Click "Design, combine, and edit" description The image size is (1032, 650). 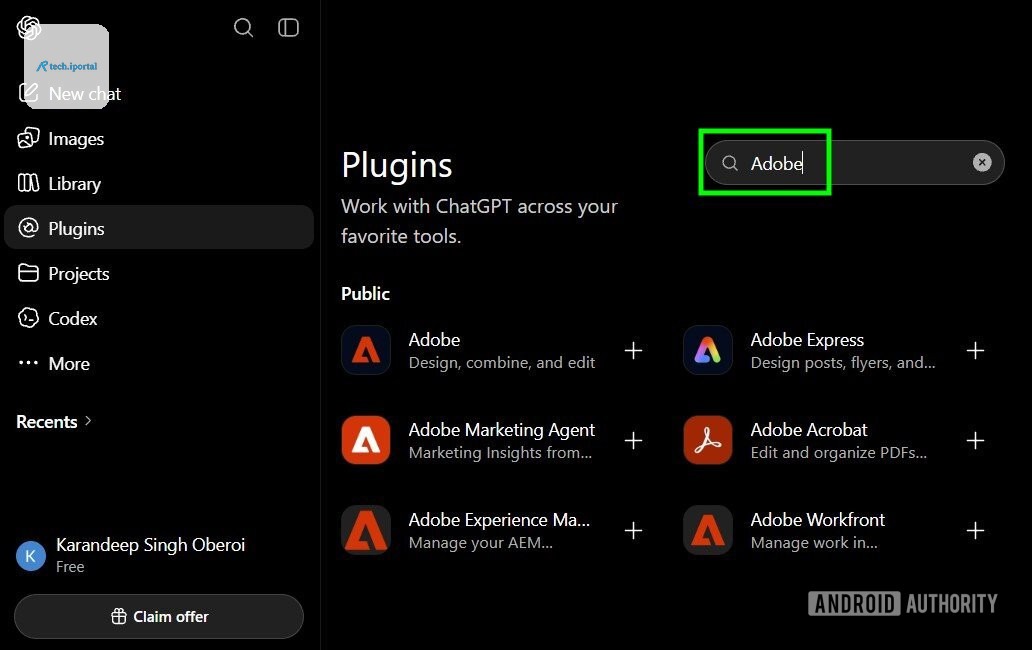(x=502, y=362)
